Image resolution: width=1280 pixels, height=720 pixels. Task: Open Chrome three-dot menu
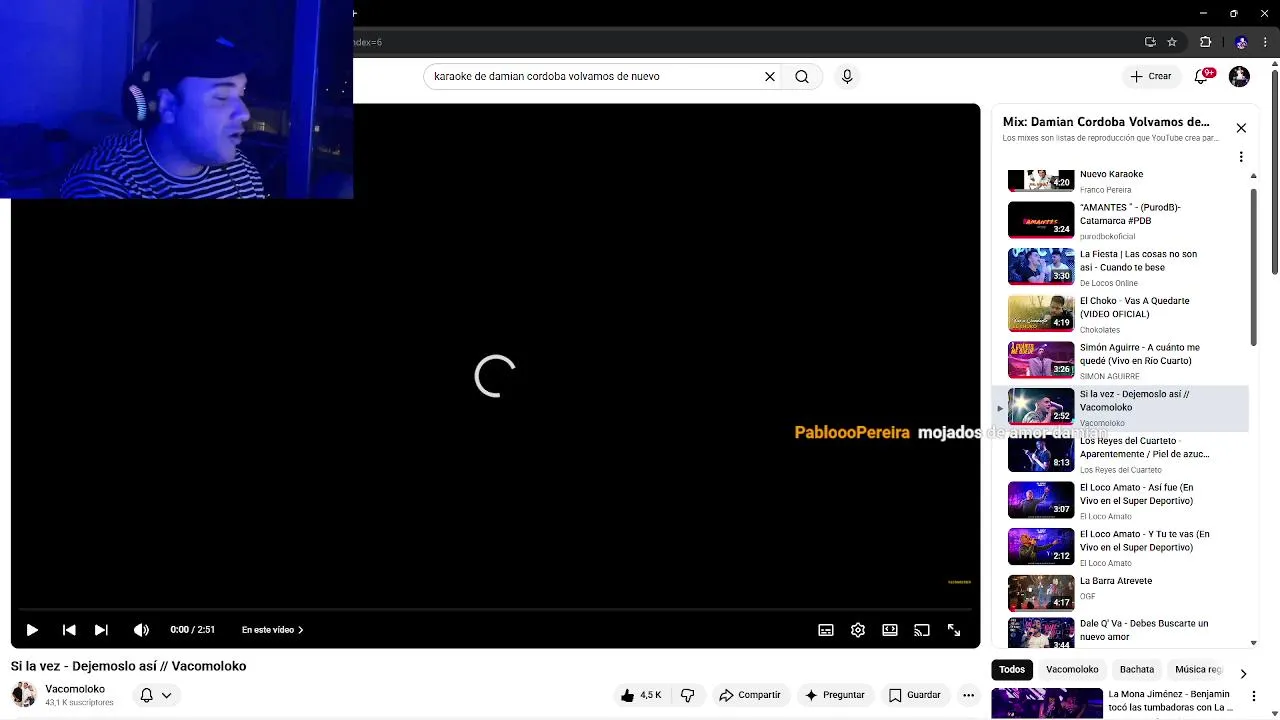tap(1265, 42)
